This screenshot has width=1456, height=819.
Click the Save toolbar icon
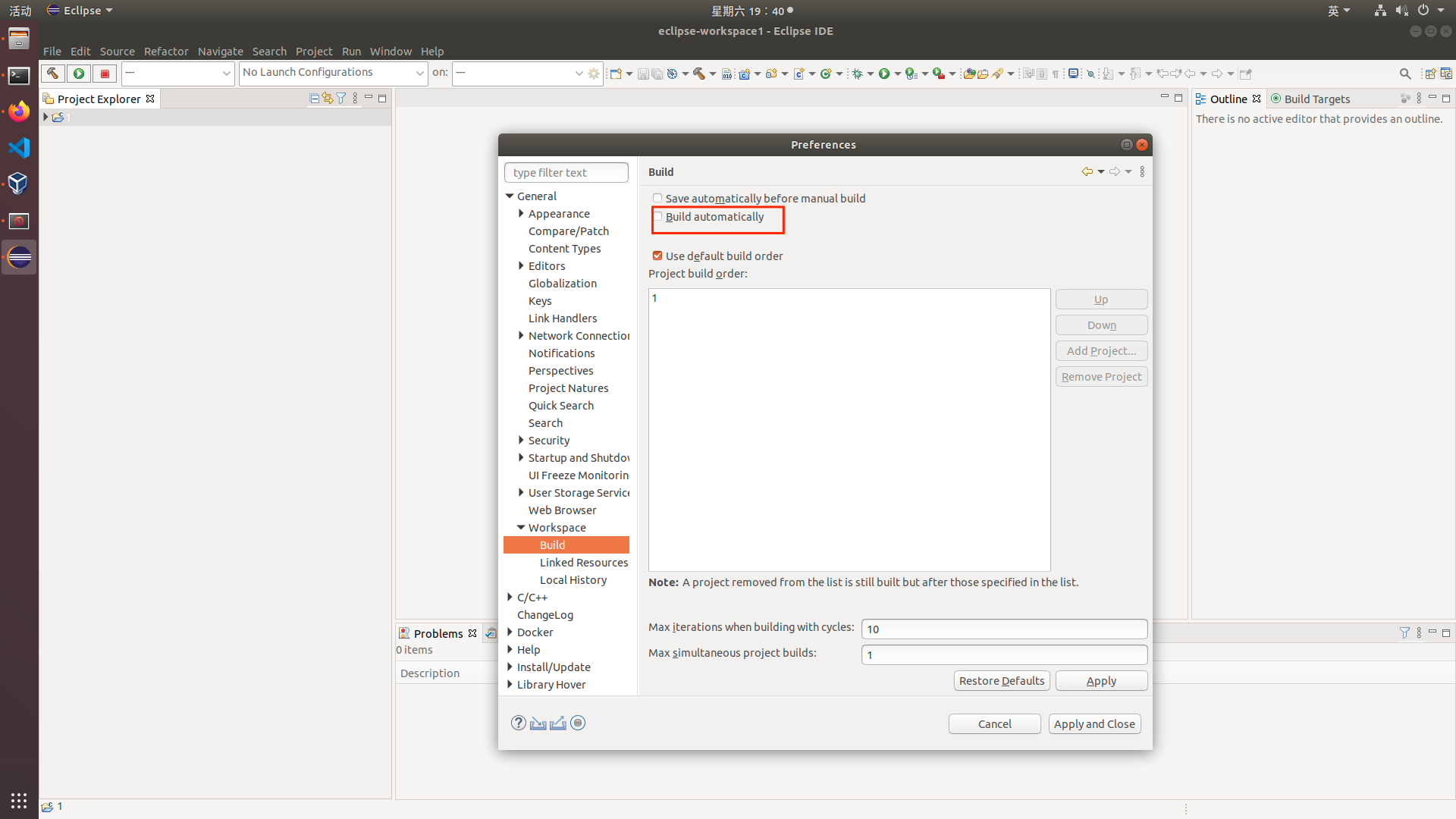coord(643,74)
